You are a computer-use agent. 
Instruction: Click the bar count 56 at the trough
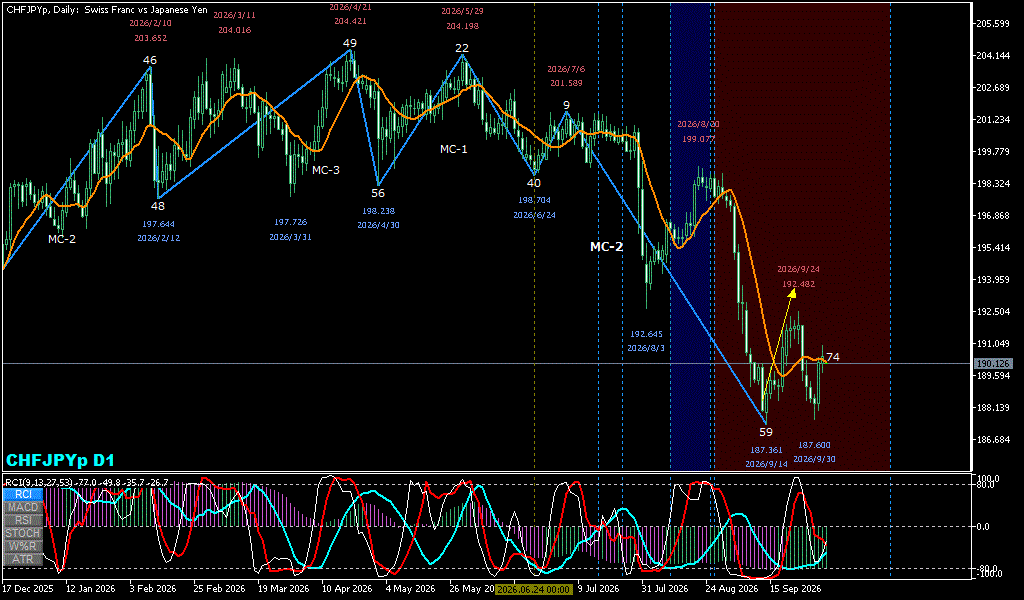(378, 193)
